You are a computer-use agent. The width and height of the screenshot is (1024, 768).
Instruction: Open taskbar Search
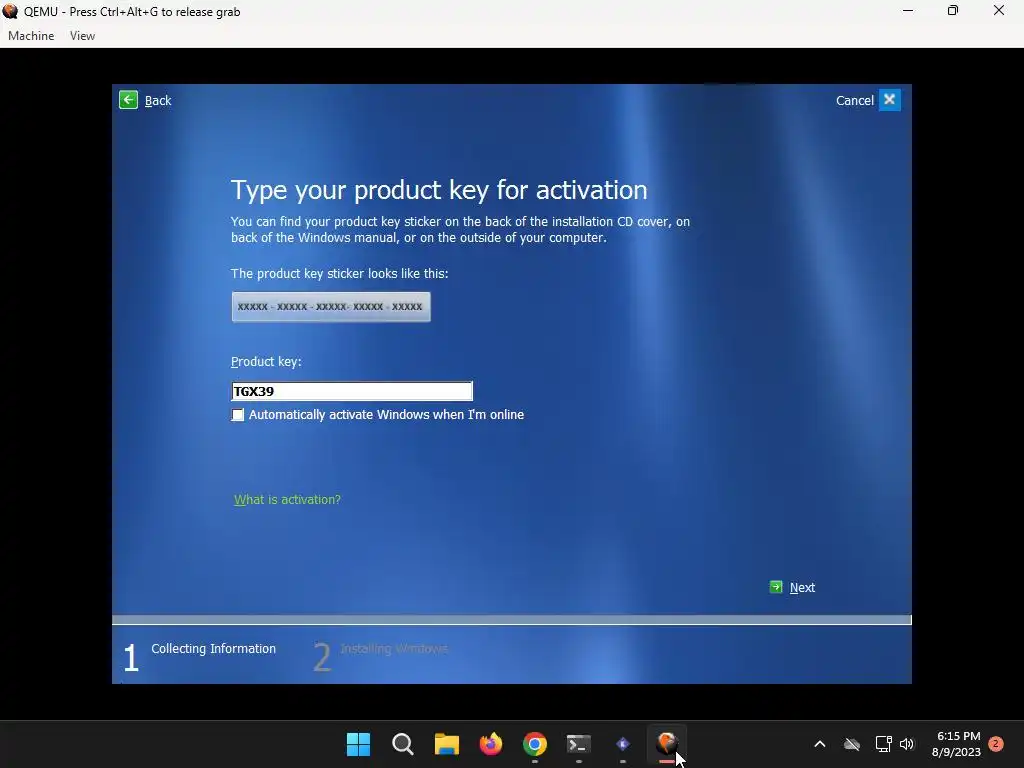tap(402, 744)
